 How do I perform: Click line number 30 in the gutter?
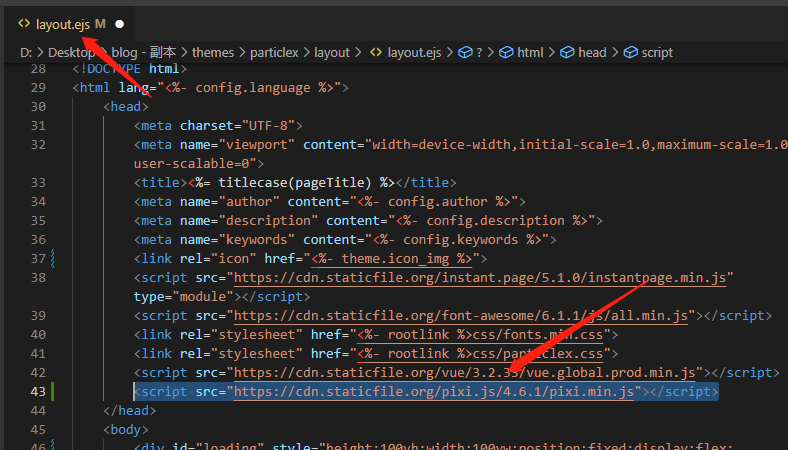(38, 107)
